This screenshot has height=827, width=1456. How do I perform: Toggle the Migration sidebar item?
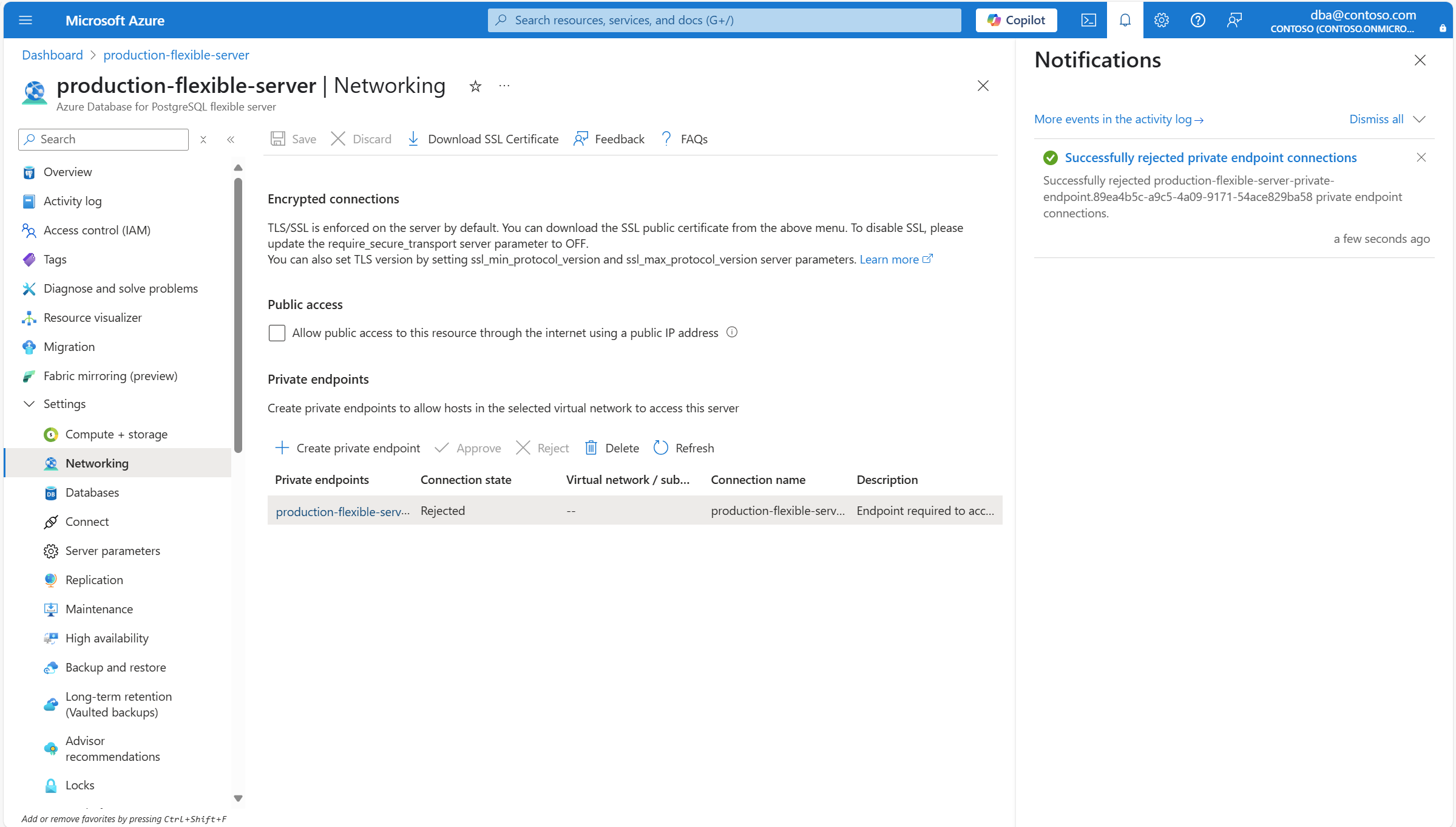(x=69, y=346)
